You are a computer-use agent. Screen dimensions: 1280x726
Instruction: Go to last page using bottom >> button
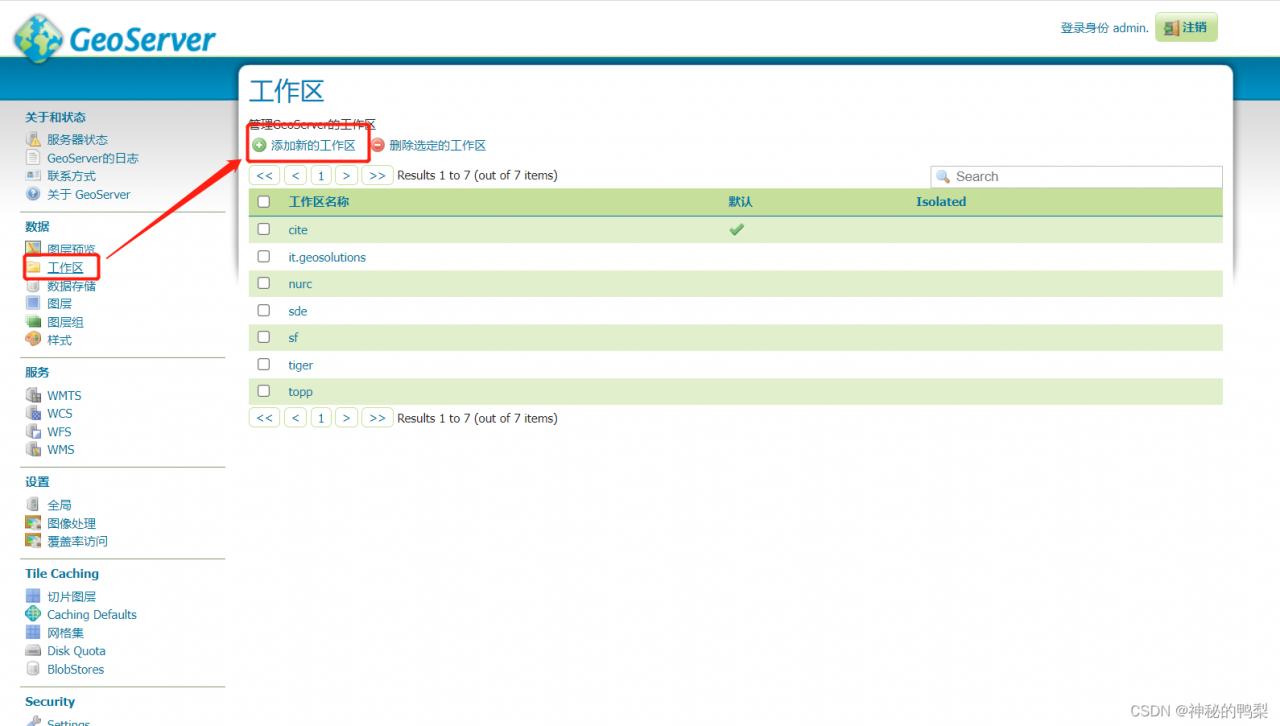coord(377,418)
